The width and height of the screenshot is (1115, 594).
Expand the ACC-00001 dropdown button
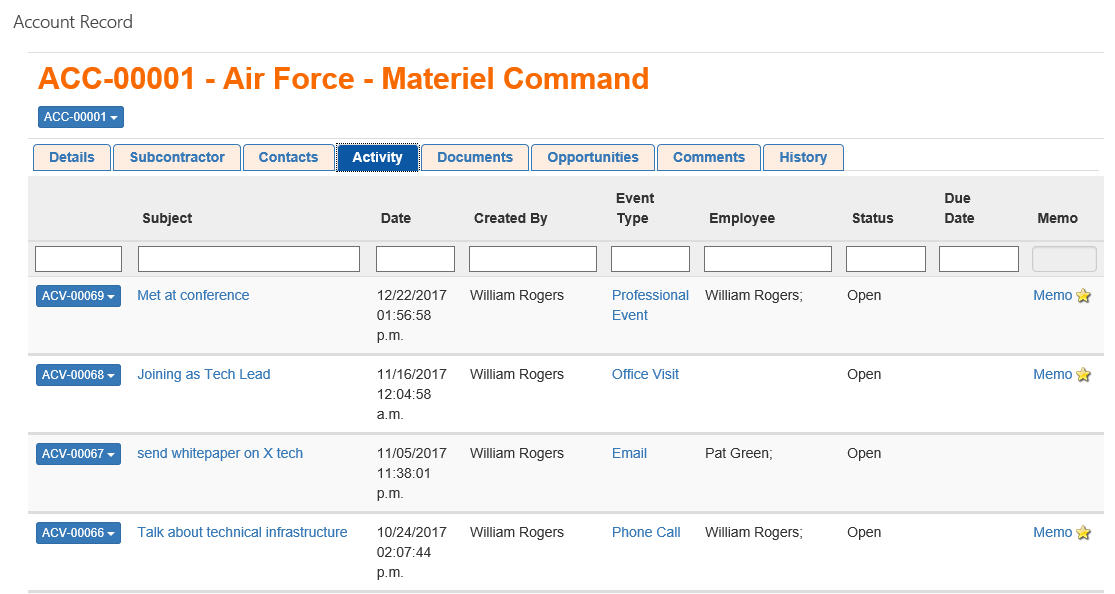click(81, 117)
